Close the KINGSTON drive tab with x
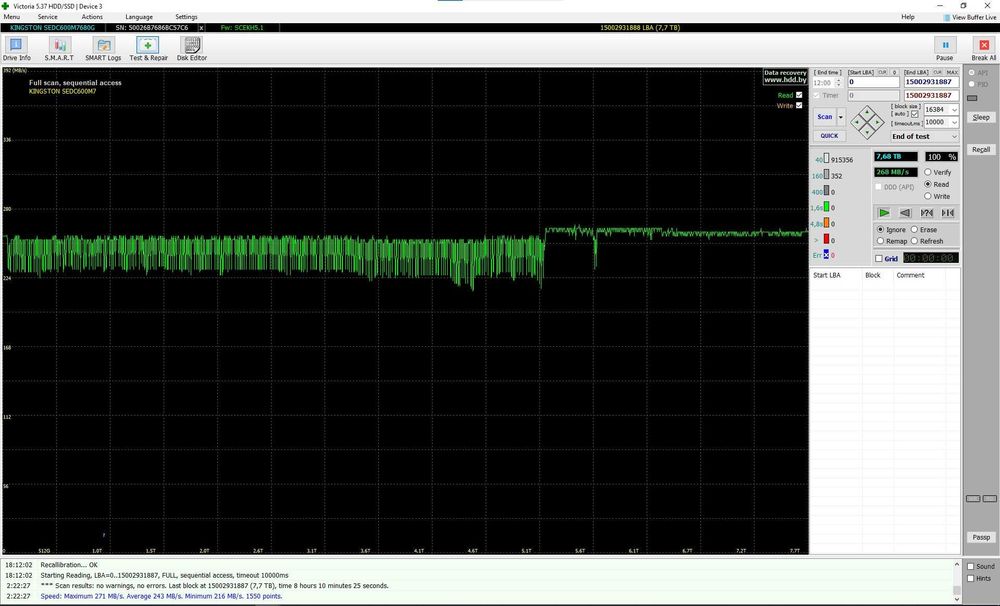1000x606 pixels. coord(202,28)
